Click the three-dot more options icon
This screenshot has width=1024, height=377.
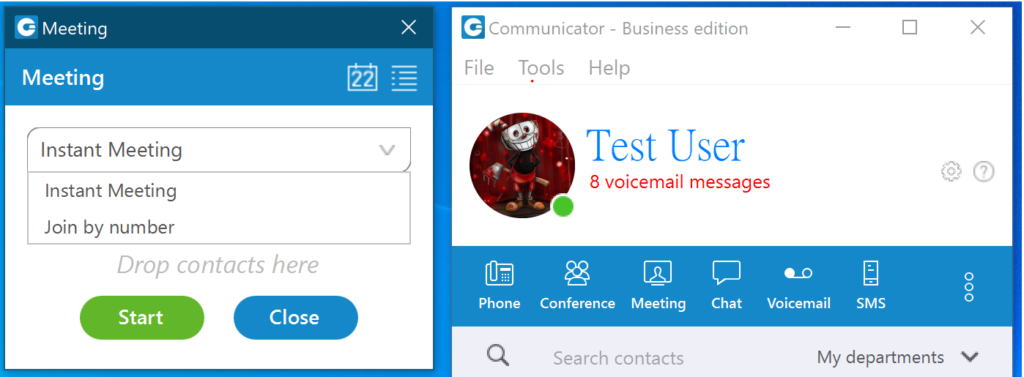pyautogui.click(x=969, y=287)
